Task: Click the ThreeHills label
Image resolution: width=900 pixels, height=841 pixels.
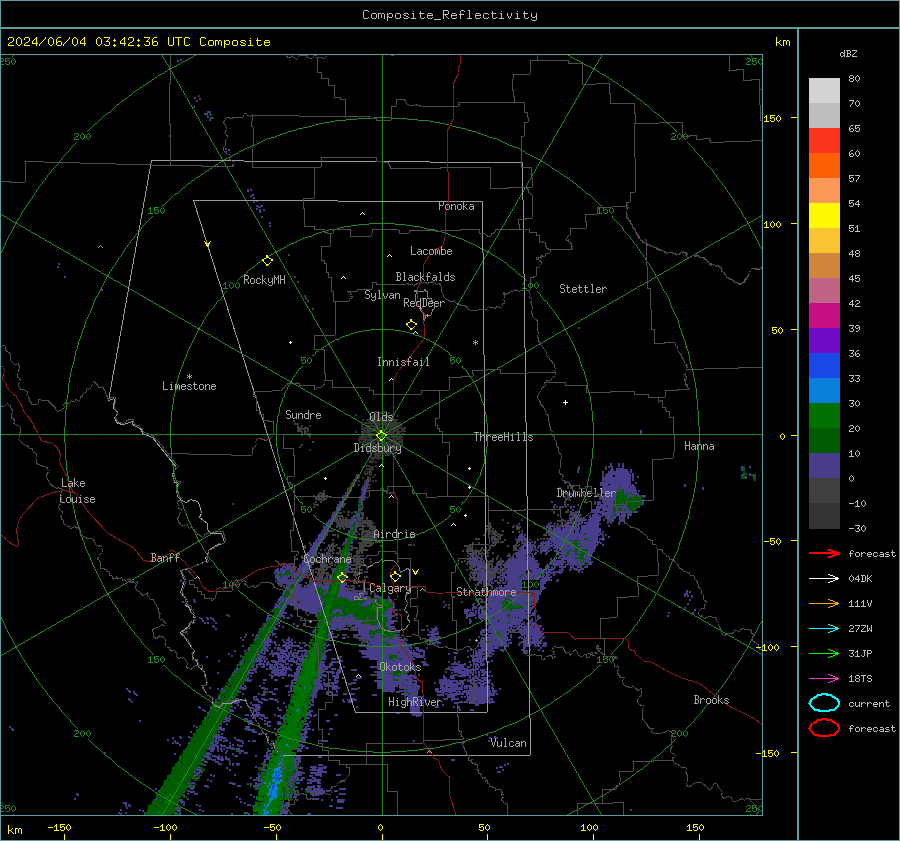Action: click(x=503, y=437)
